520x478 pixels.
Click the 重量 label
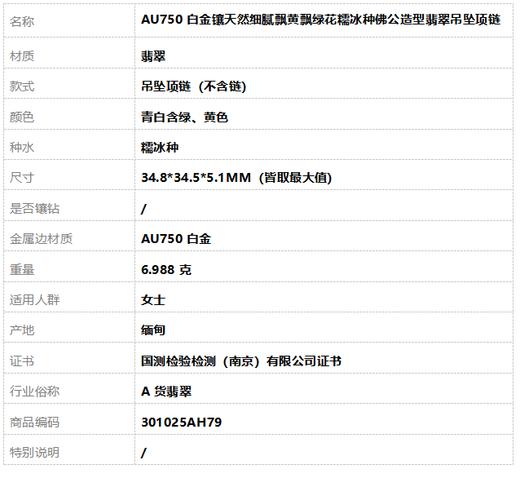coord(22,269)
